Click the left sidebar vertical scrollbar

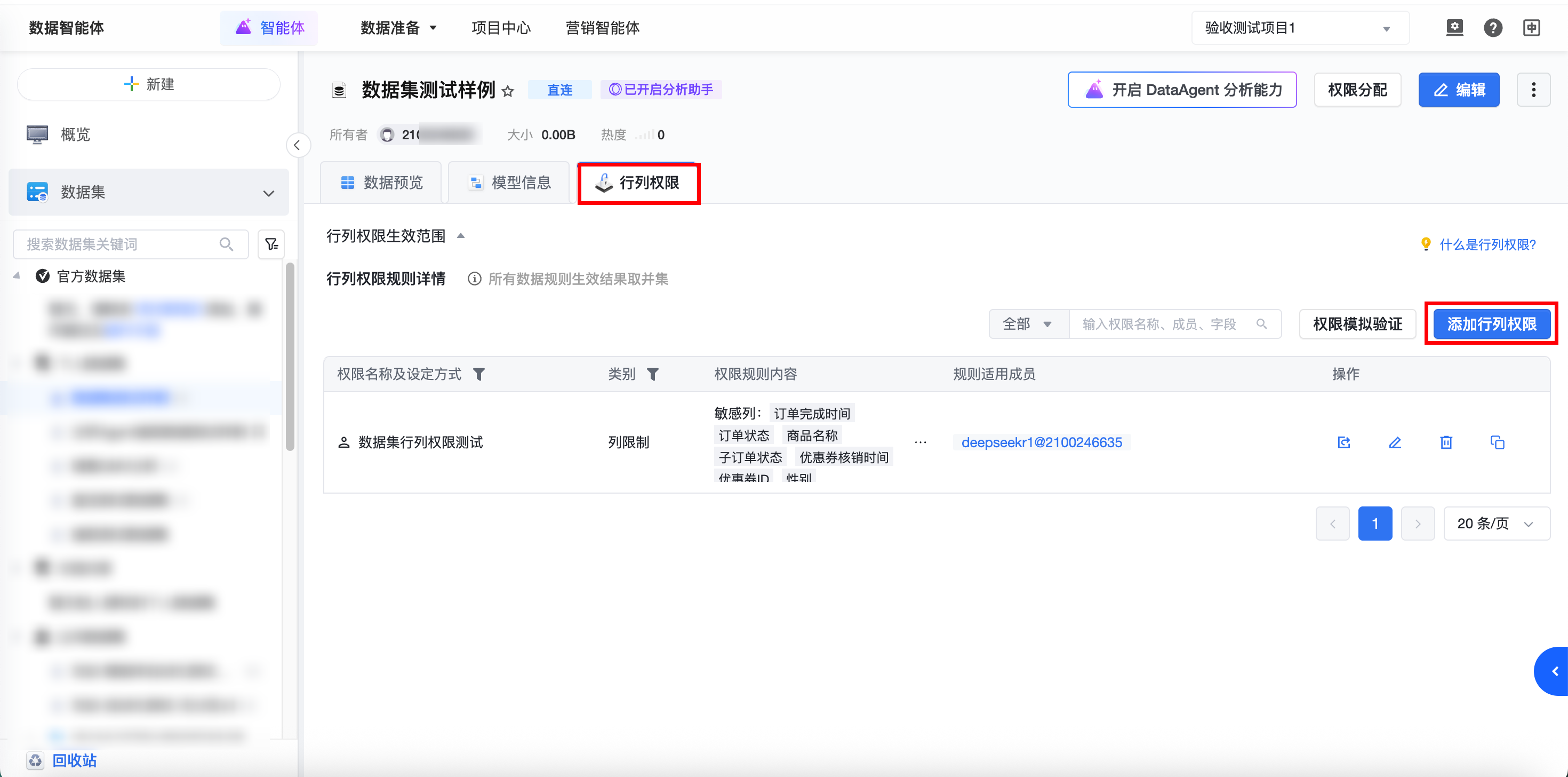click(290, 356)
